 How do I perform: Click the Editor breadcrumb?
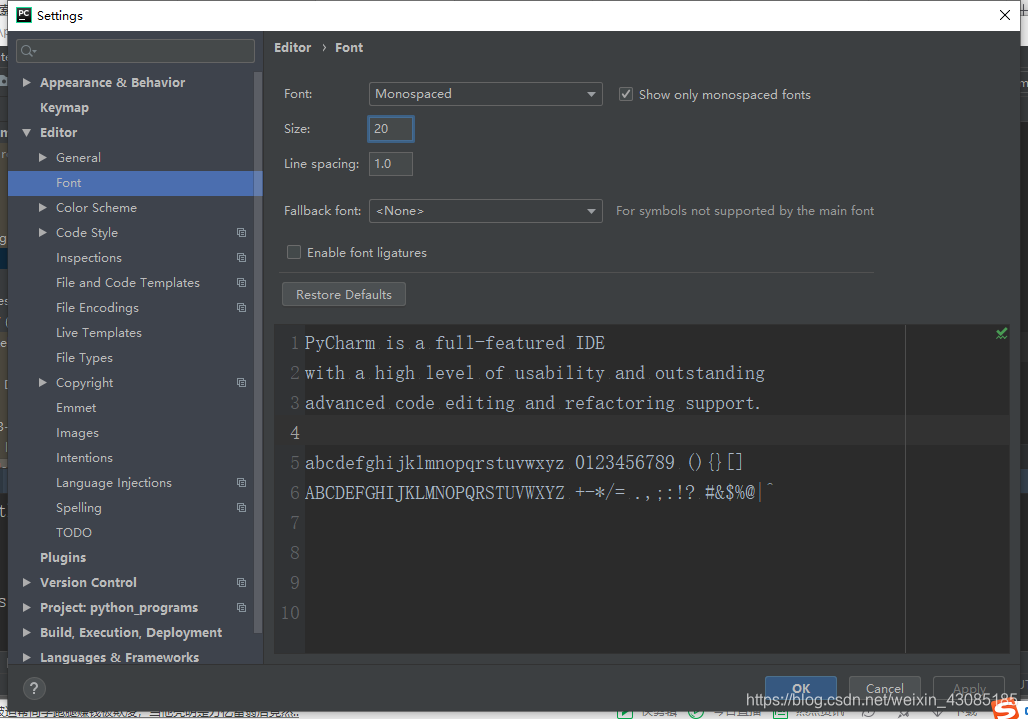[292, 48]
